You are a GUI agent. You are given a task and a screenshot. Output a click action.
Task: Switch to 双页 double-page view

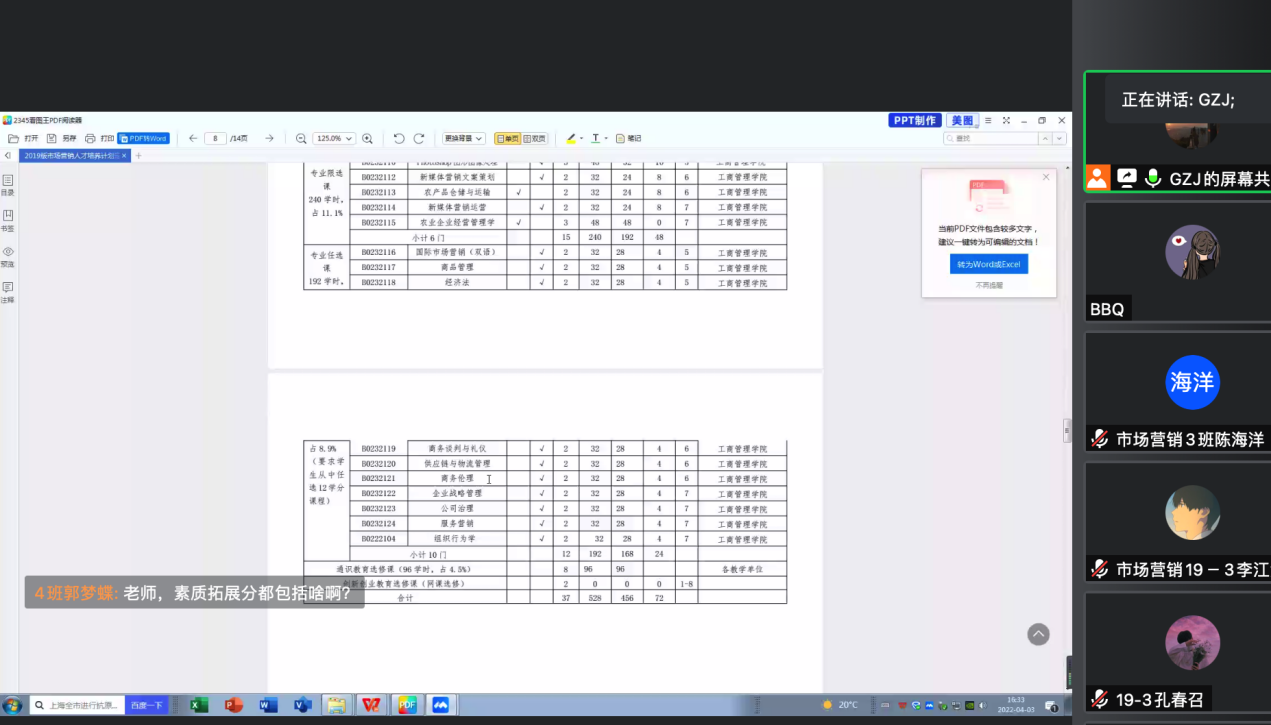(535, 138)
